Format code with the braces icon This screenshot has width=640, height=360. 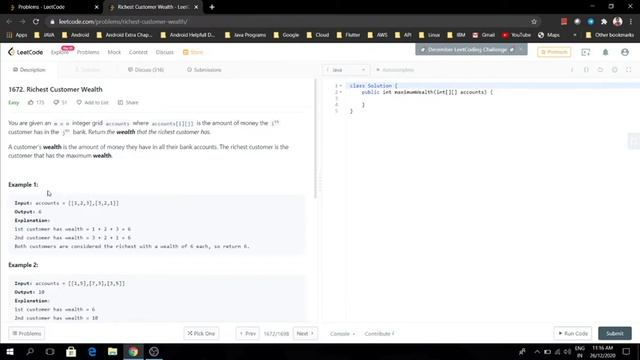click(x=586, y=70)
